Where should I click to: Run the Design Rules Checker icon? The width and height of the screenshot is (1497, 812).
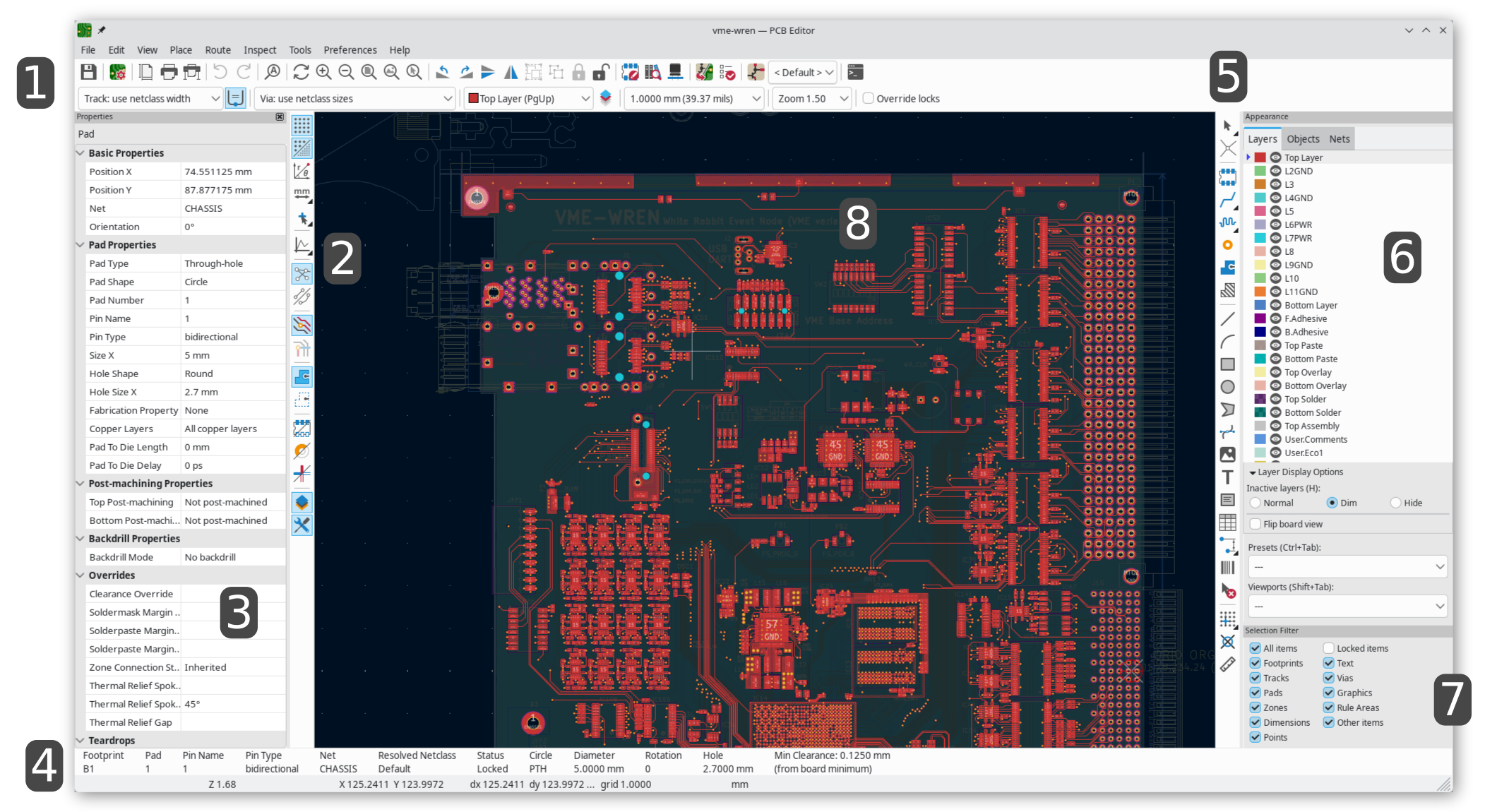click(726, 72)
